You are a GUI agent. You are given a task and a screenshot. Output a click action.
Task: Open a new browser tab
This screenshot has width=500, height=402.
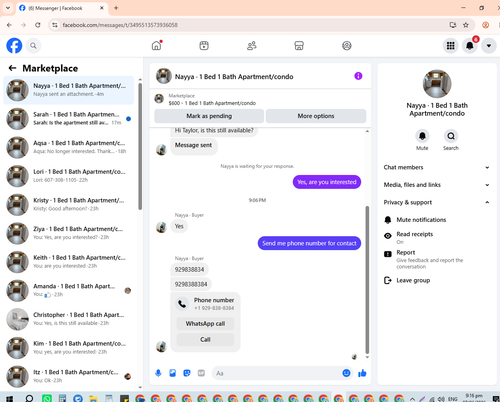[x=116, y=8]
